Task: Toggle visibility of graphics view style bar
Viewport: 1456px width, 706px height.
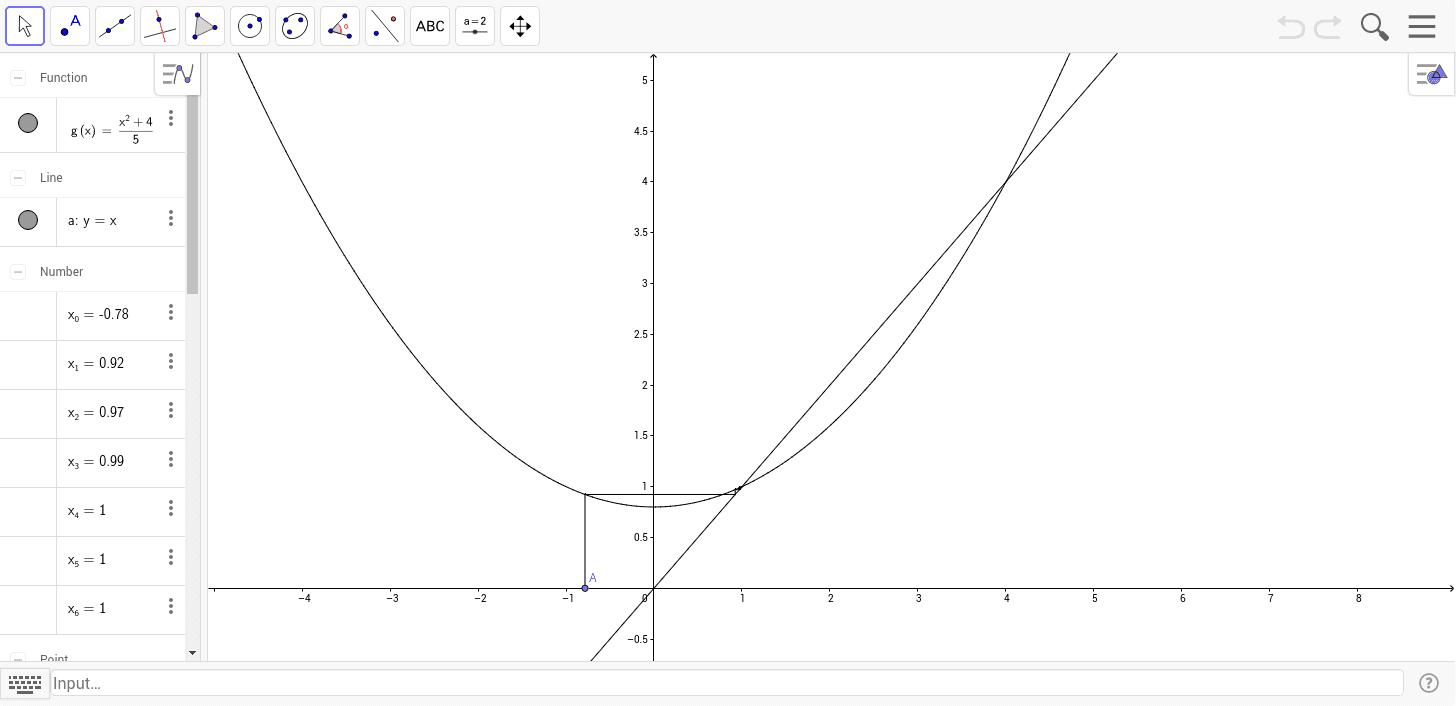Action: click(1430, 74)
